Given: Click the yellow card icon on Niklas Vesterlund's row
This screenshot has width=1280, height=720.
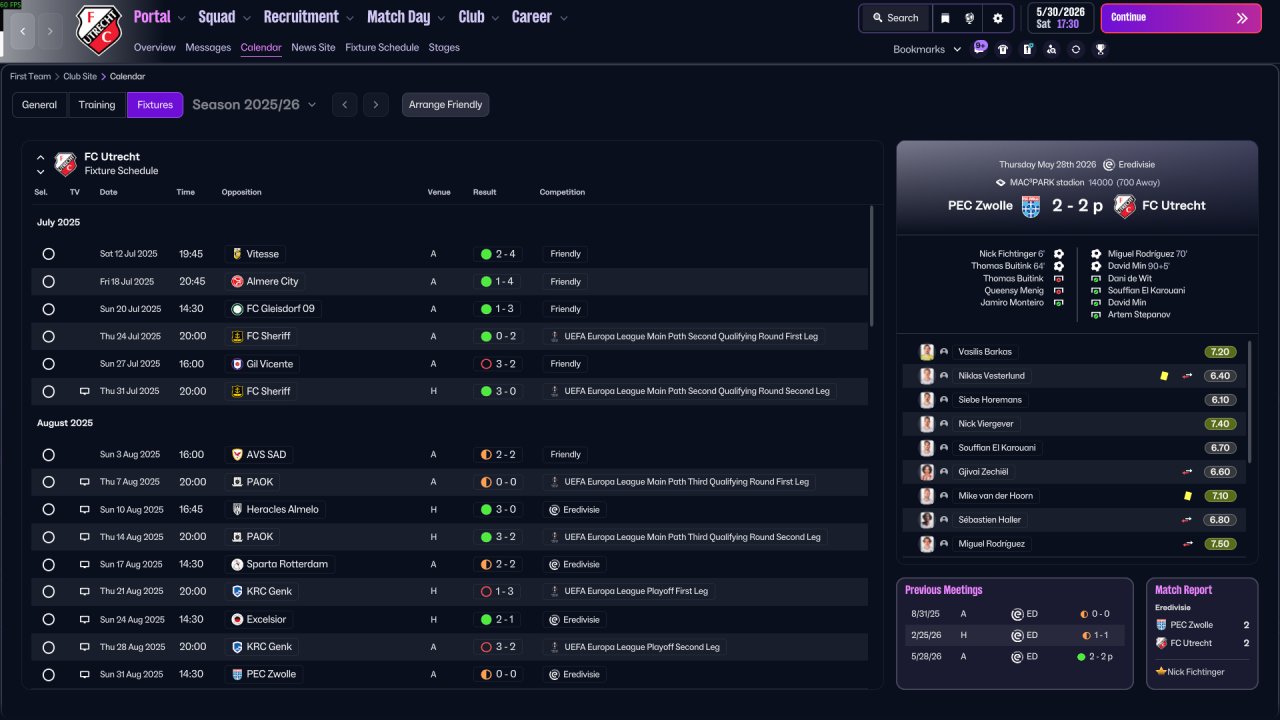Looking at the screenshot, I should pyautogui.click(x=1164, y=376).
